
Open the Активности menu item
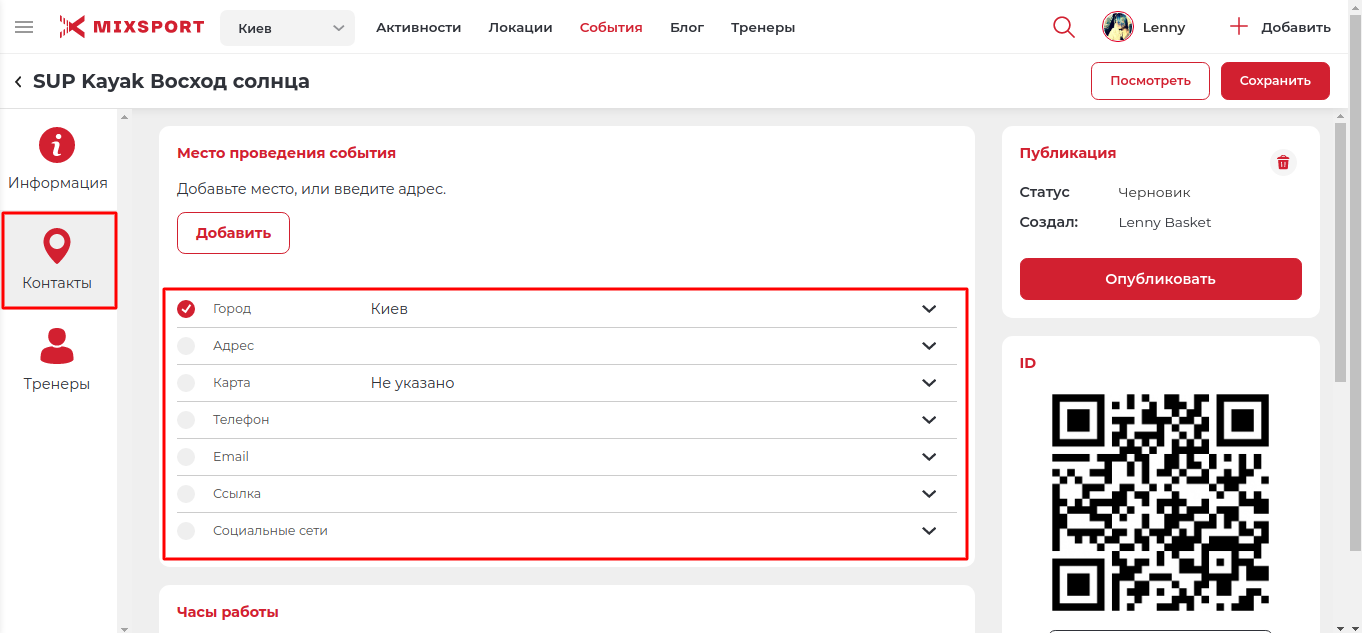coord(418,28)
